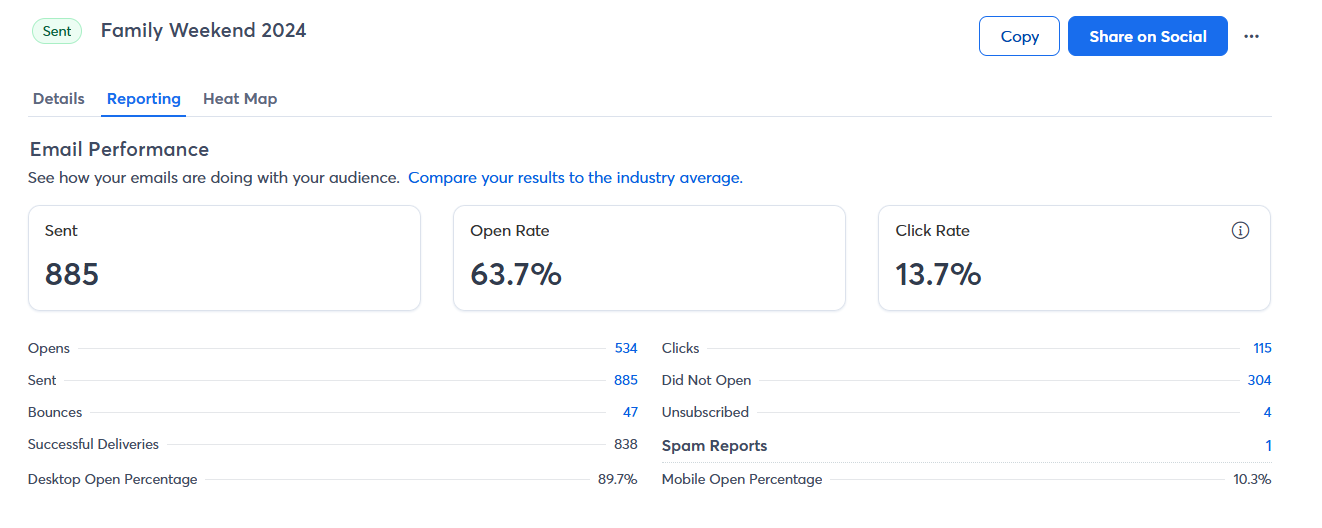
Task: Switch to the Details tab
Action: [59, 99]
